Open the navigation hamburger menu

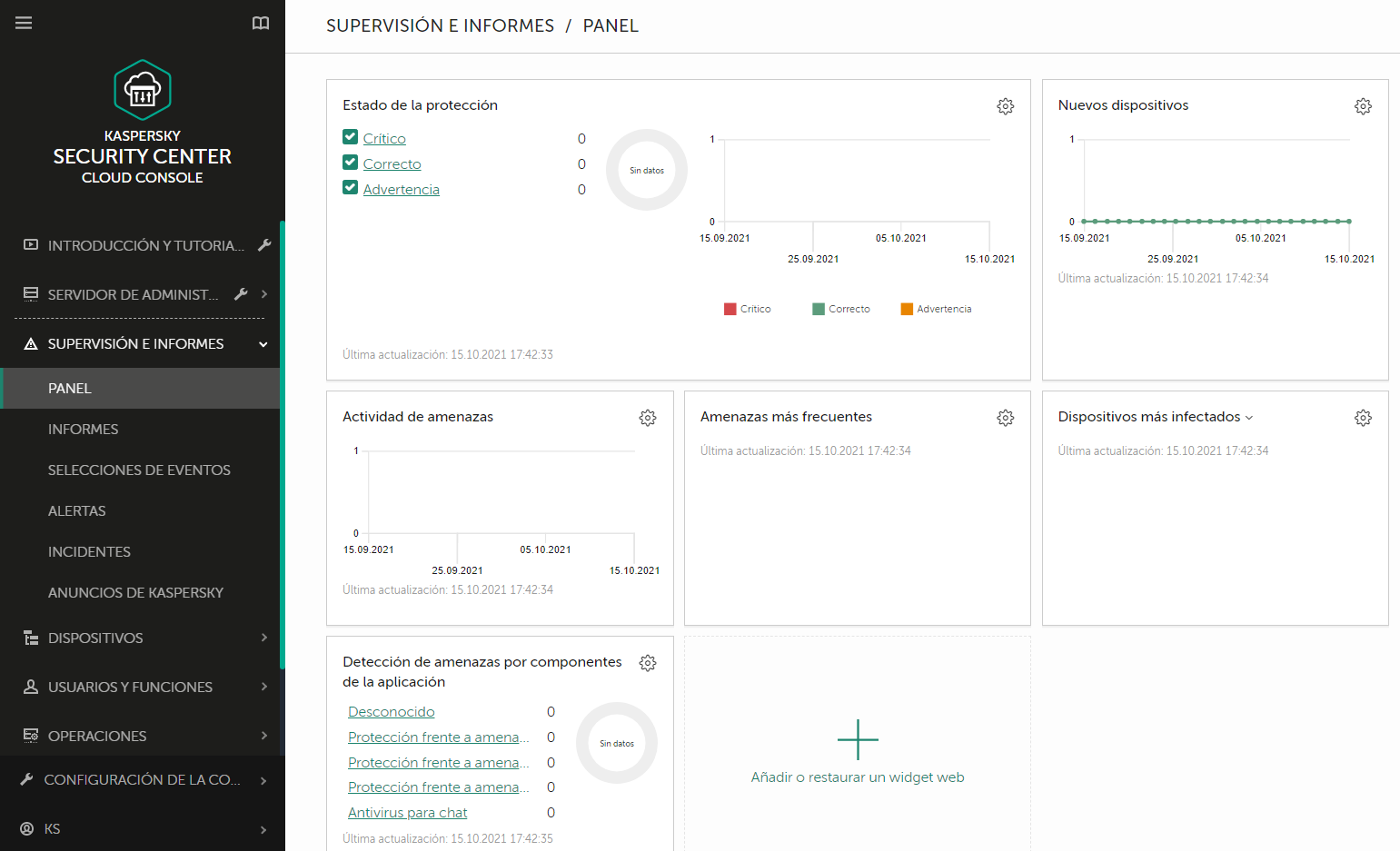[24, 23]
